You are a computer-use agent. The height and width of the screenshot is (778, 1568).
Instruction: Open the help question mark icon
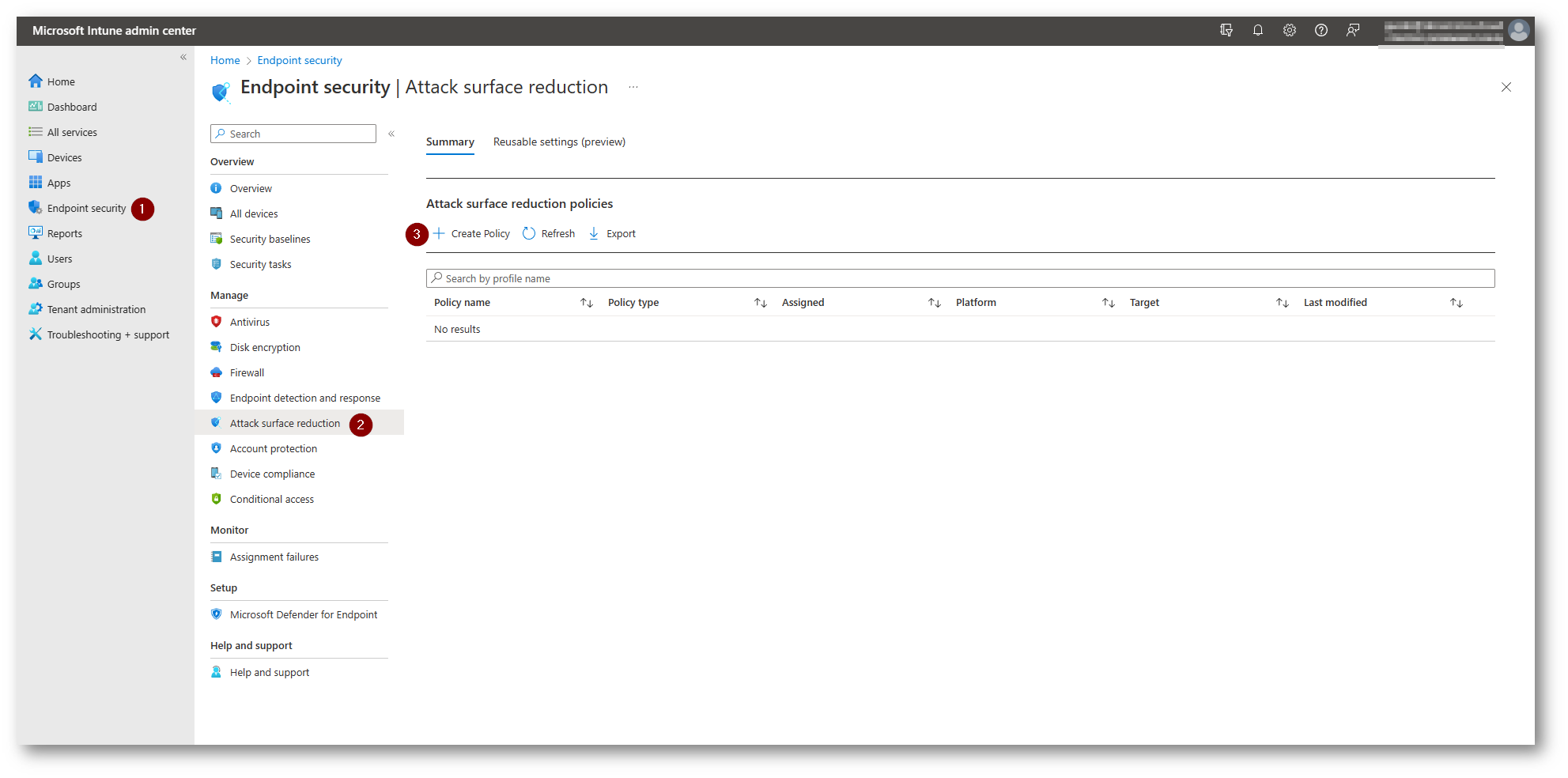[1321, 30]
